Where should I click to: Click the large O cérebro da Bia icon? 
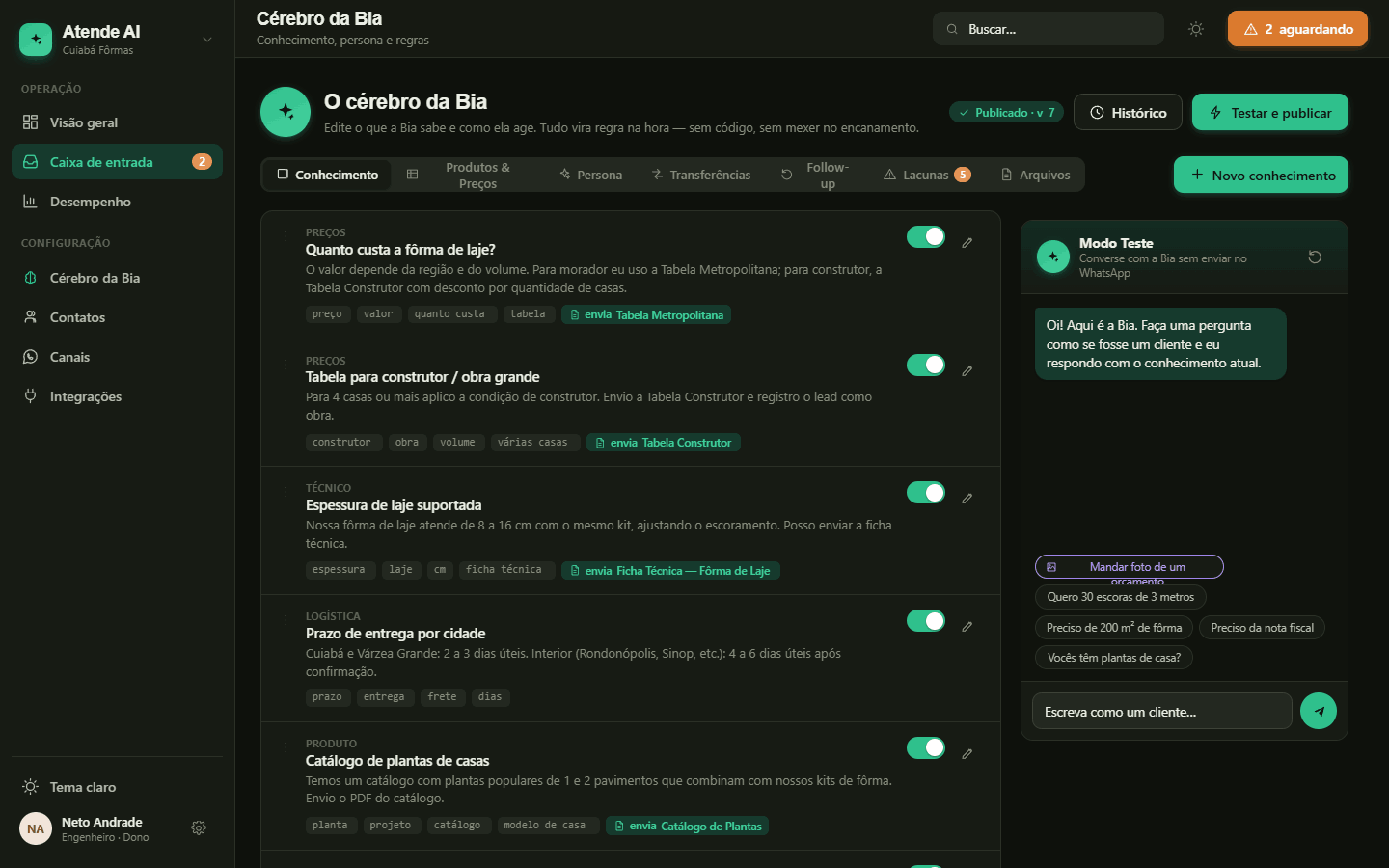pos(286,112)
